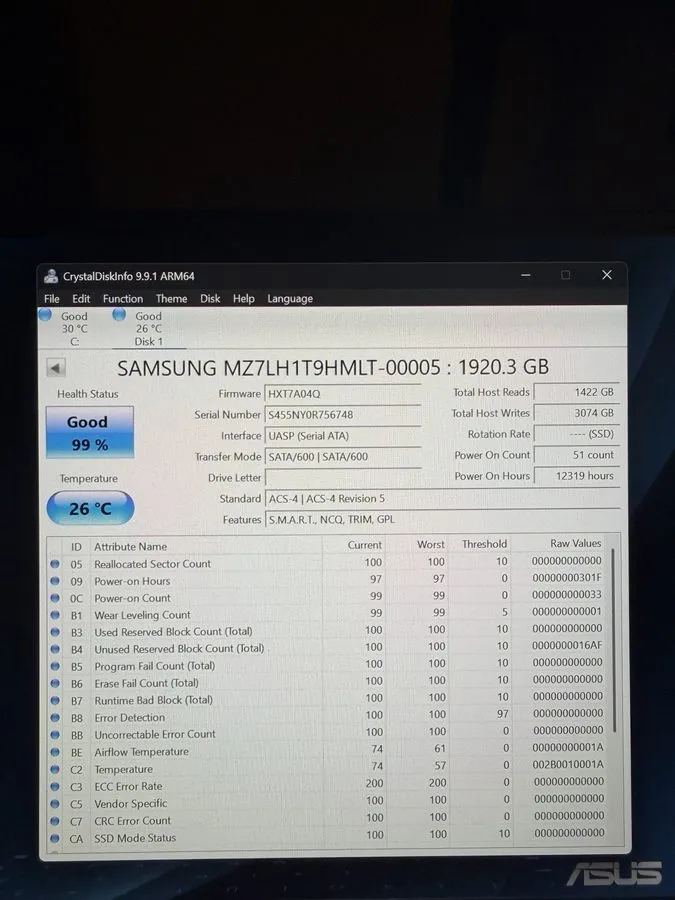Viewport: 675px width, 900px height.
Task: Click status dot for Wear Leveling Count
Action: point(55,615)
